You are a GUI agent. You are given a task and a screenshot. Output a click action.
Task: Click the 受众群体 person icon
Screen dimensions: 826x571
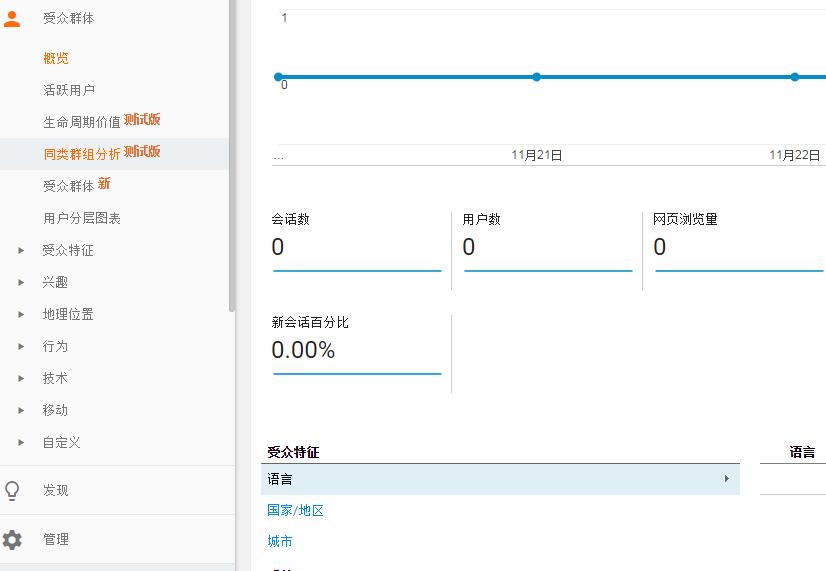point(12,18)
